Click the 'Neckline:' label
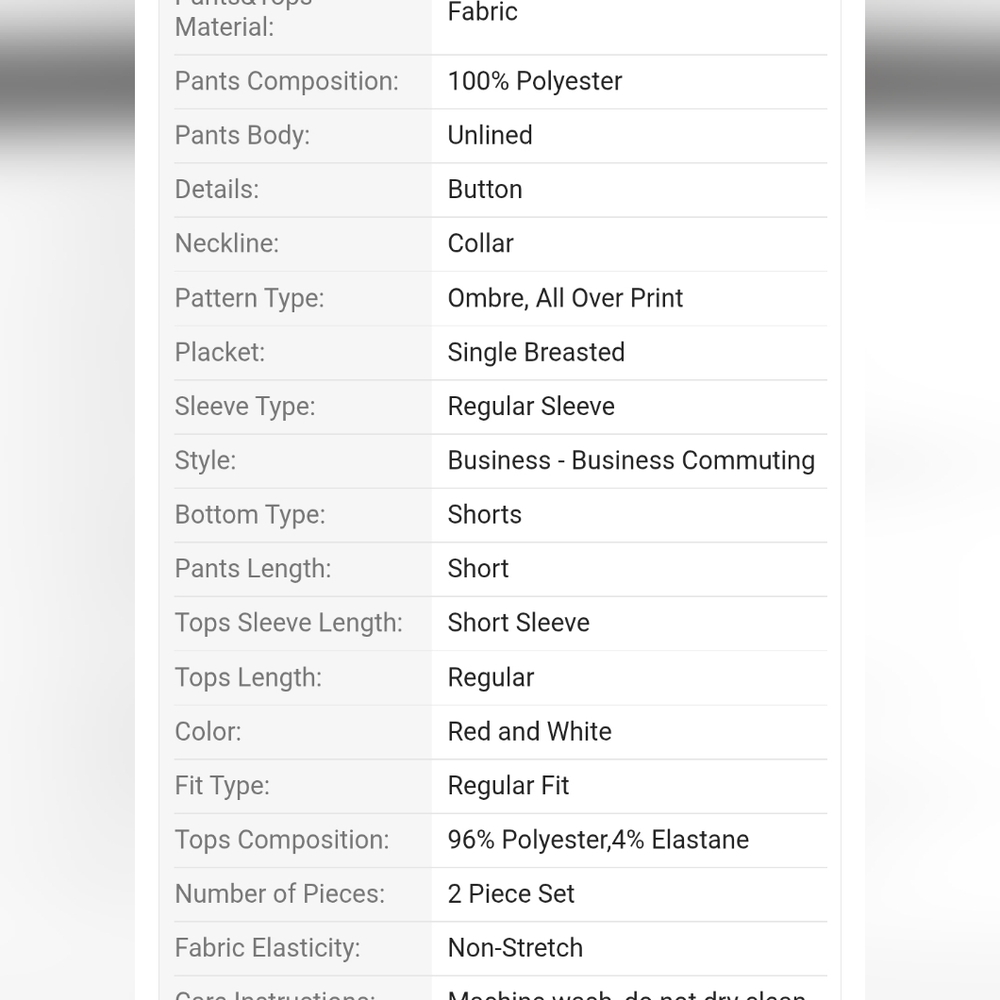 tap(227, 244)
